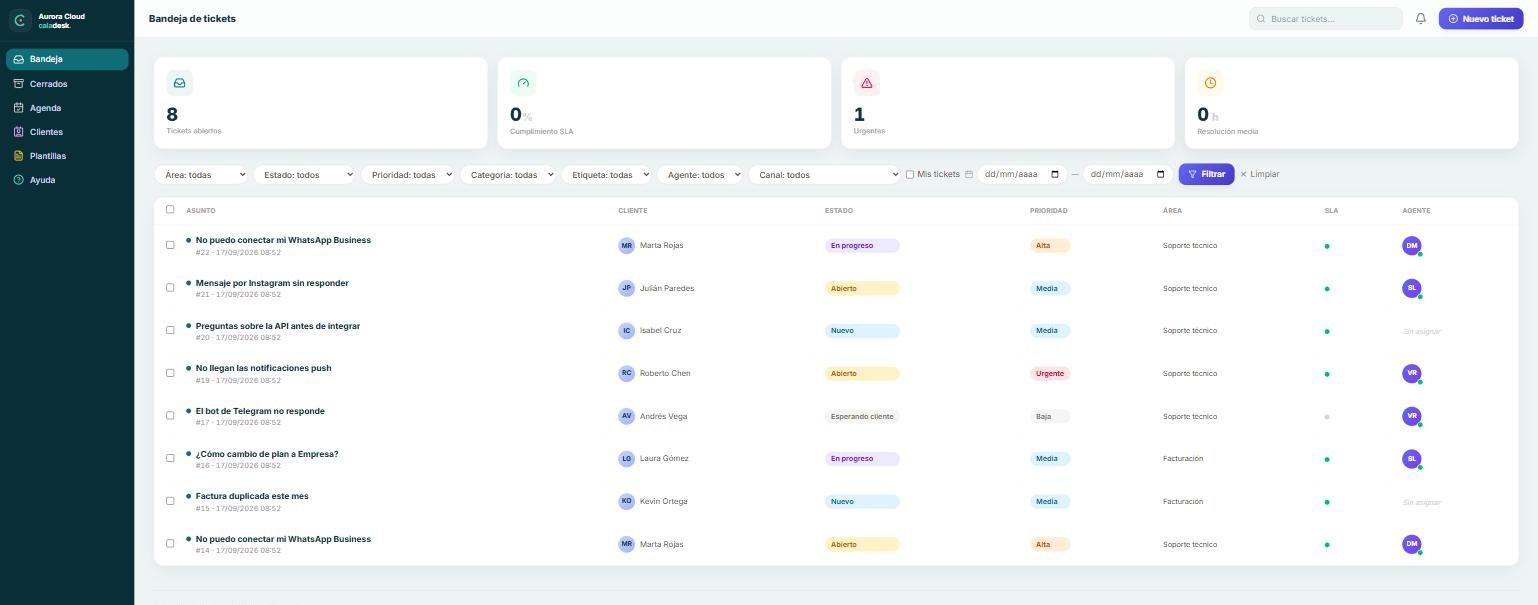
Task: Open Ayuda from the sidebar
Action: coord(67,180)
